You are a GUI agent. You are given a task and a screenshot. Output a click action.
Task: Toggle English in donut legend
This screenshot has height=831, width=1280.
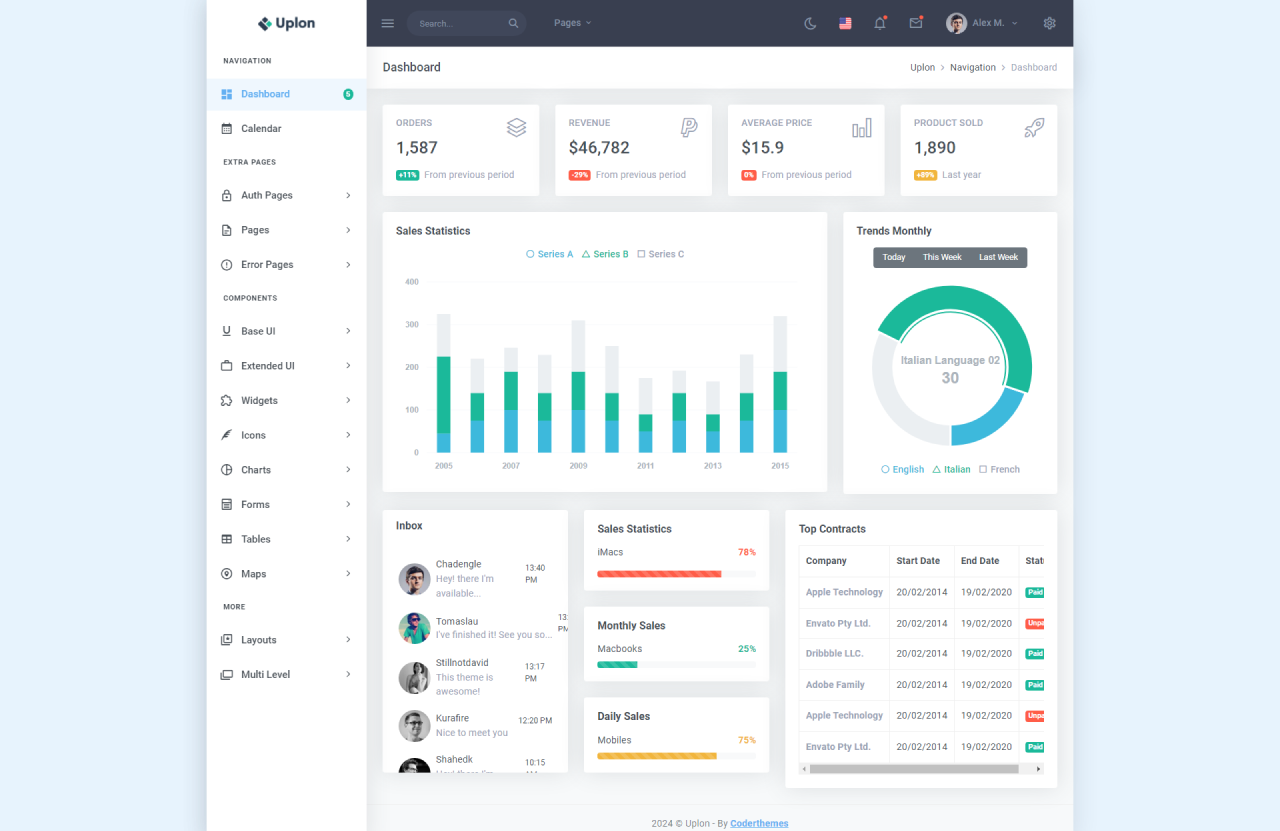click(903, 469)
